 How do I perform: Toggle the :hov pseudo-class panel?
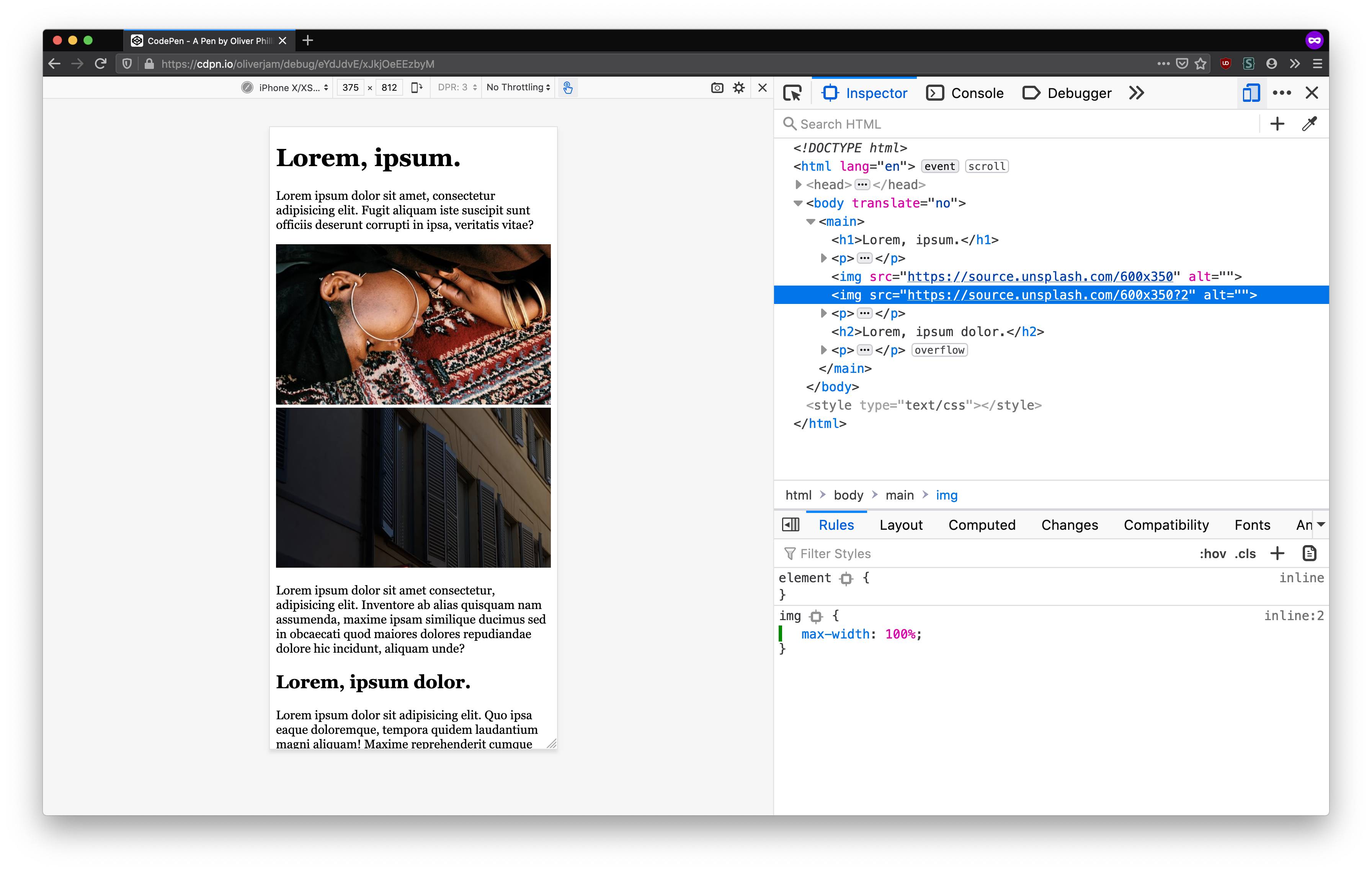pos(1212,554)
